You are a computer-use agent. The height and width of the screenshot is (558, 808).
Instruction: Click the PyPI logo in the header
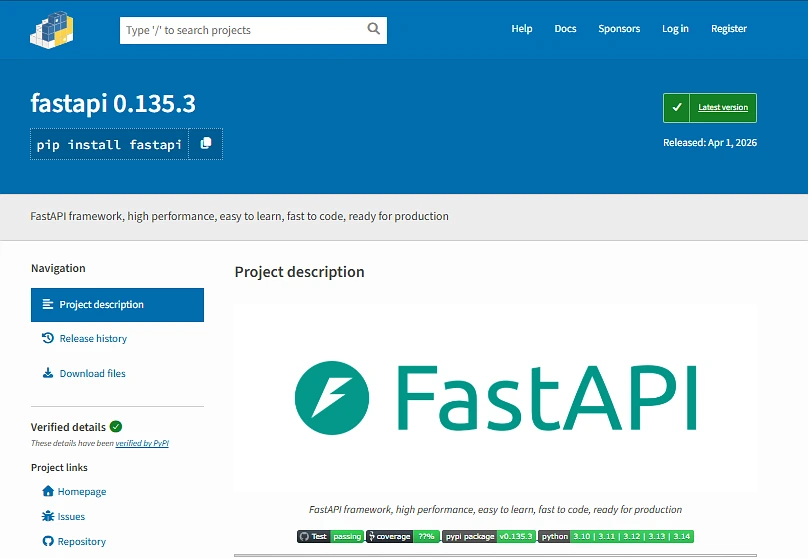pos(54,28)
